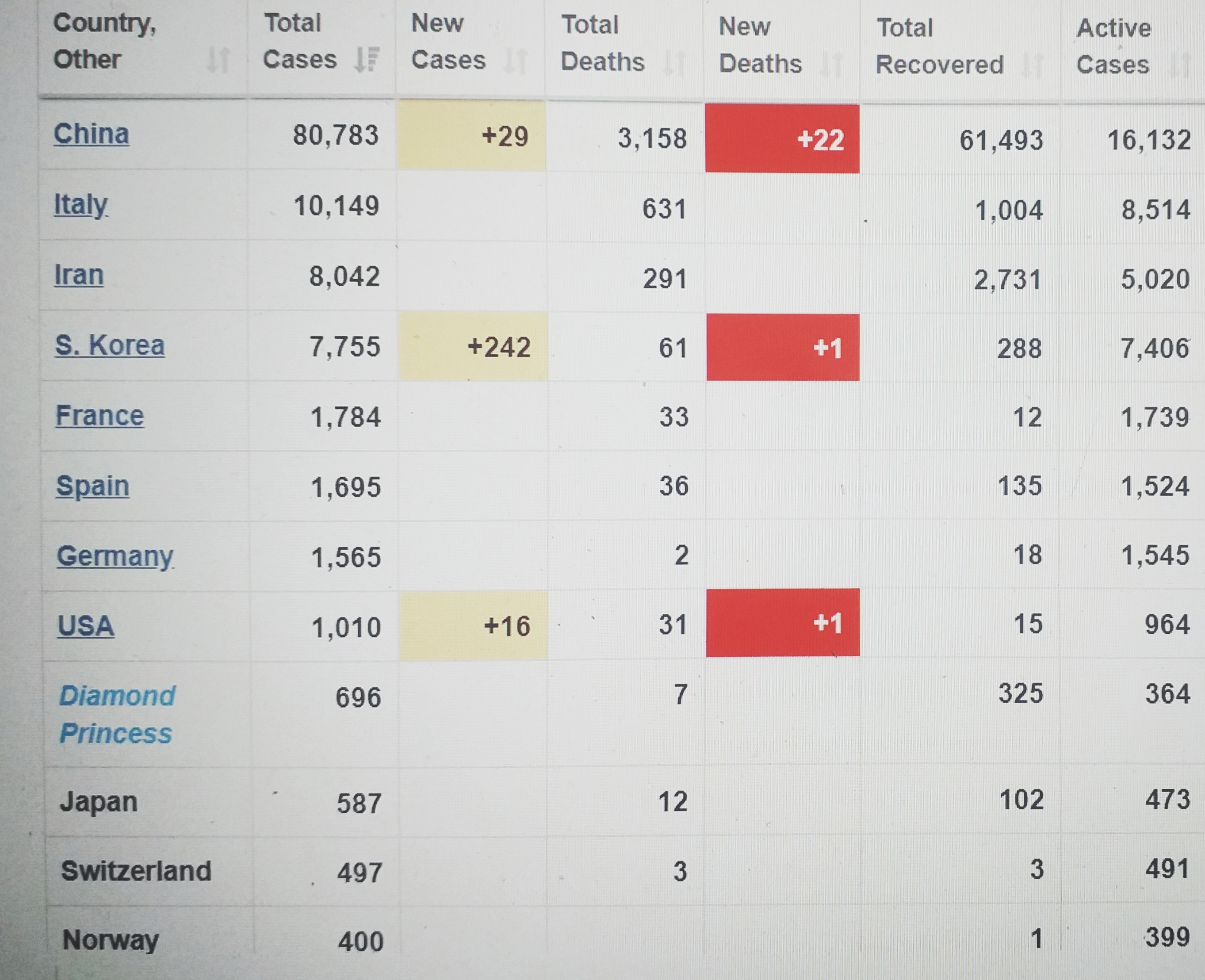
Task: Open the Italy country link
Action: pos(81,205)
